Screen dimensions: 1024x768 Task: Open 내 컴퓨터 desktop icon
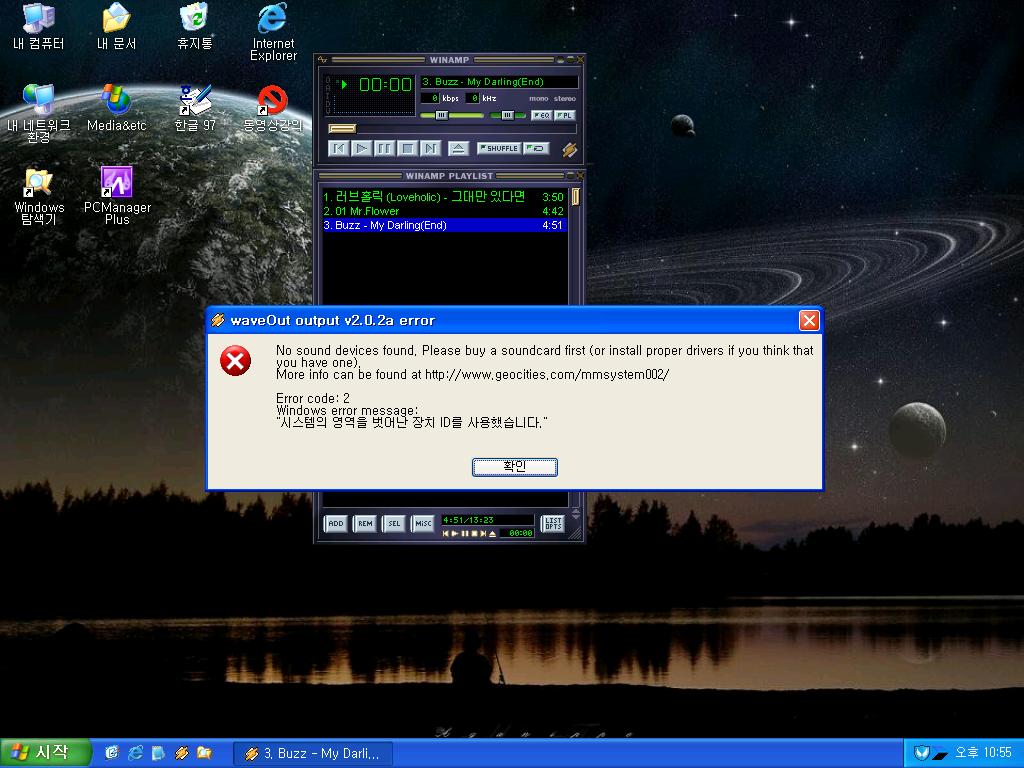point(39,27)
